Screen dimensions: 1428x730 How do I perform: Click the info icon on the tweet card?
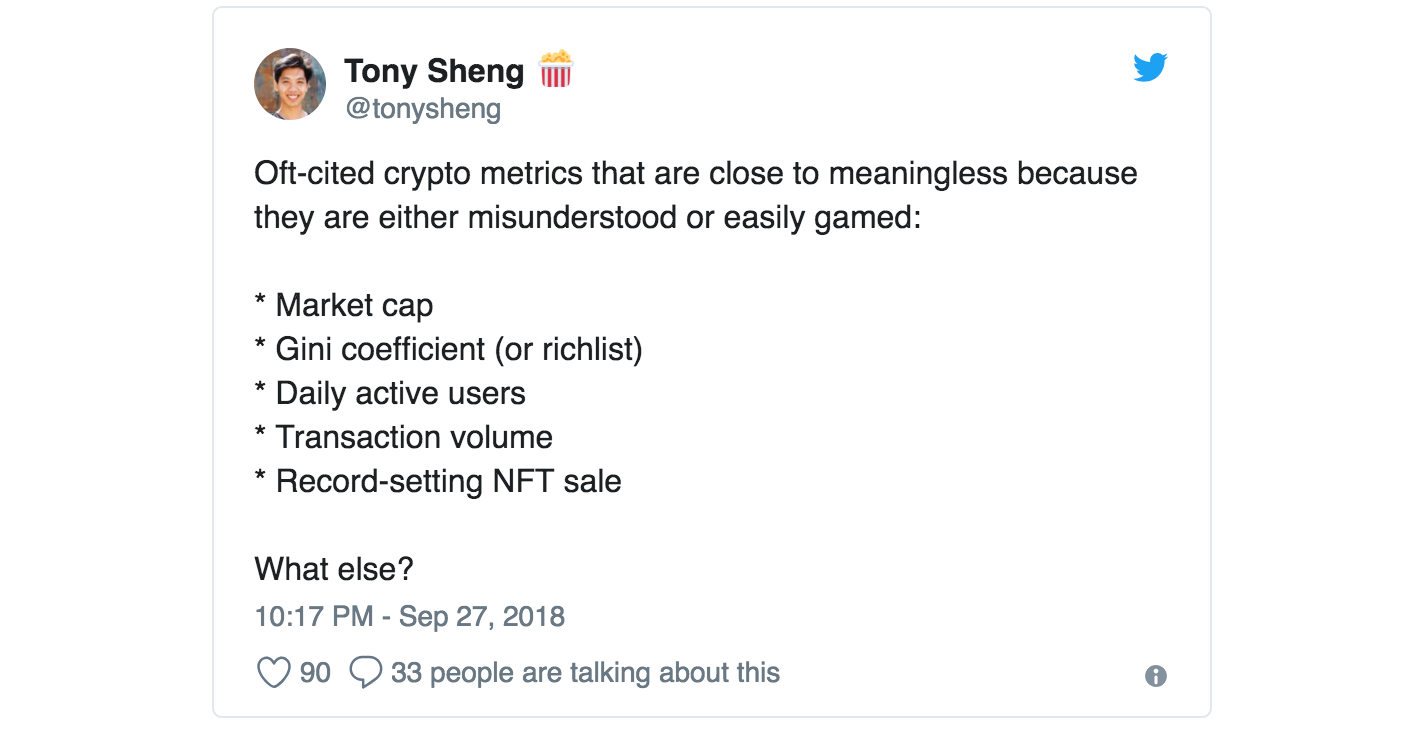(1155, 676)
